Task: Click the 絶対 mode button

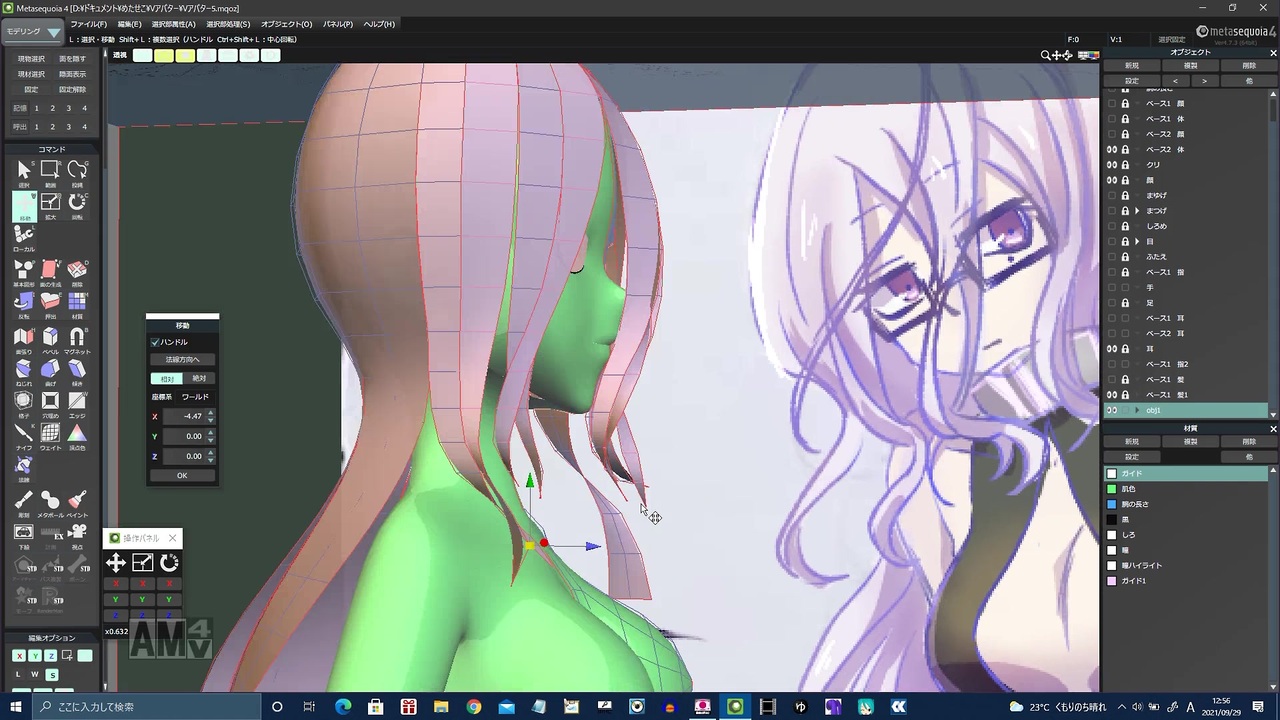Action: [198, 378]
